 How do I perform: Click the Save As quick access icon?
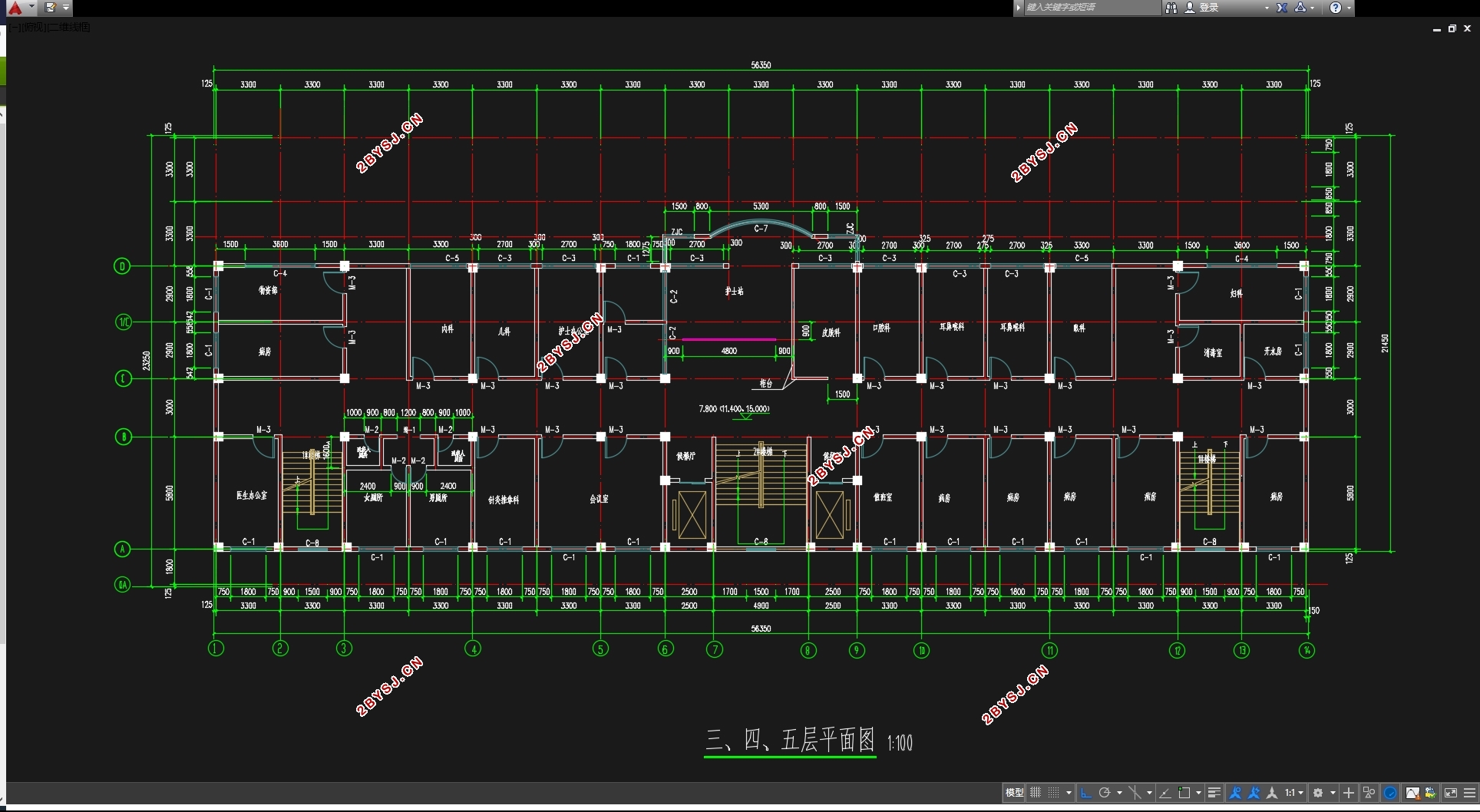[50, 8]
